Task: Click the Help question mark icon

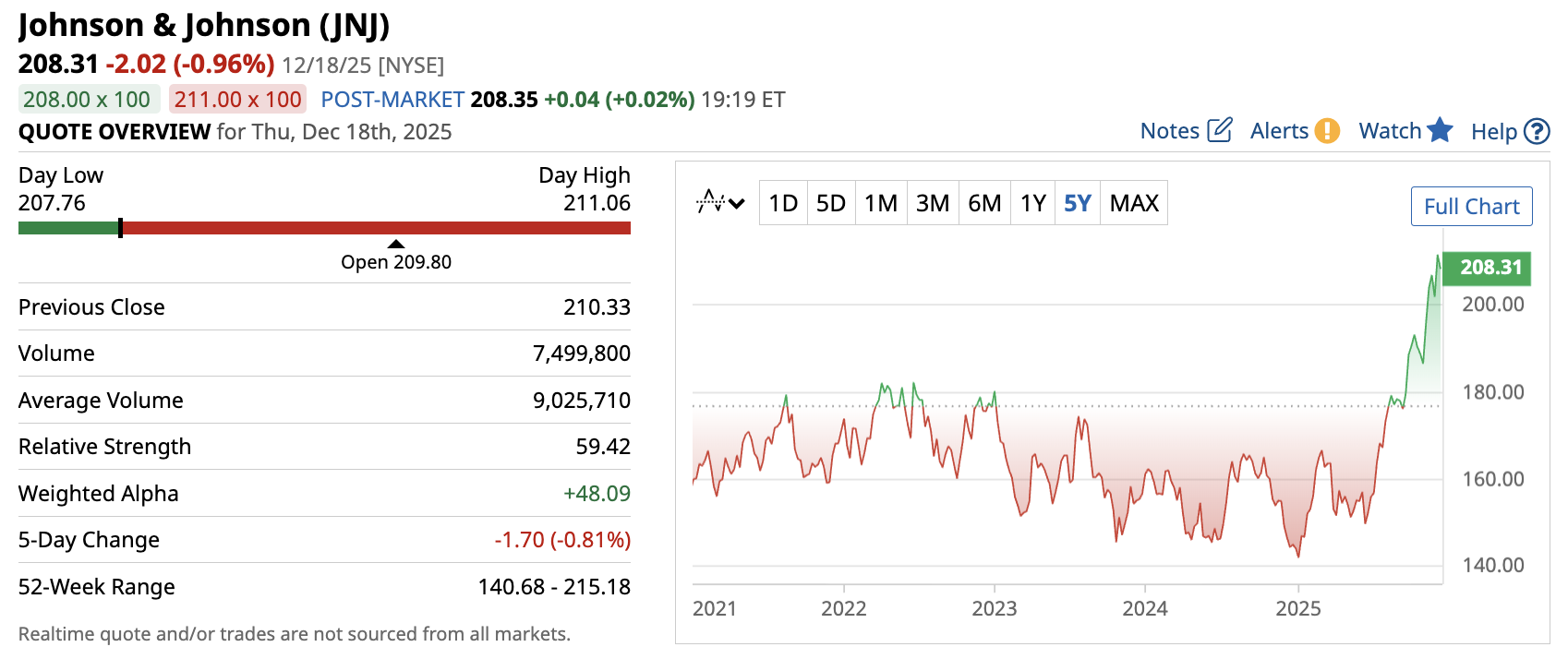Action: 1537,131
